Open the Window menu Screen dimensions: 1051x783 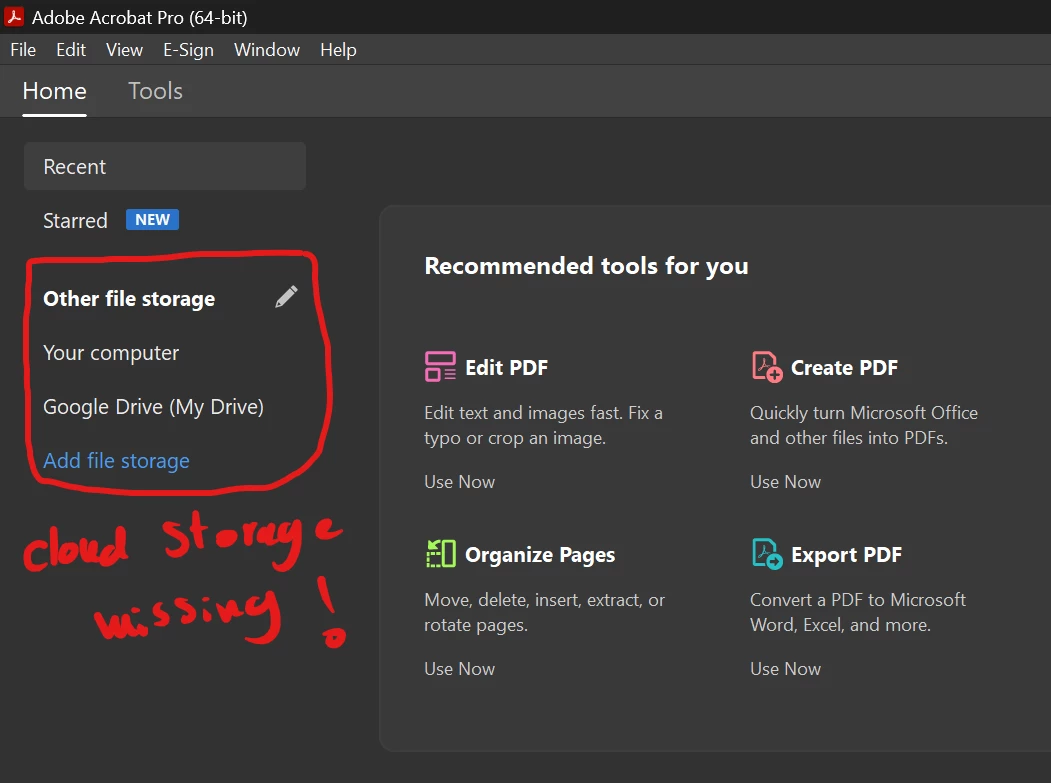tap(267, 50)
